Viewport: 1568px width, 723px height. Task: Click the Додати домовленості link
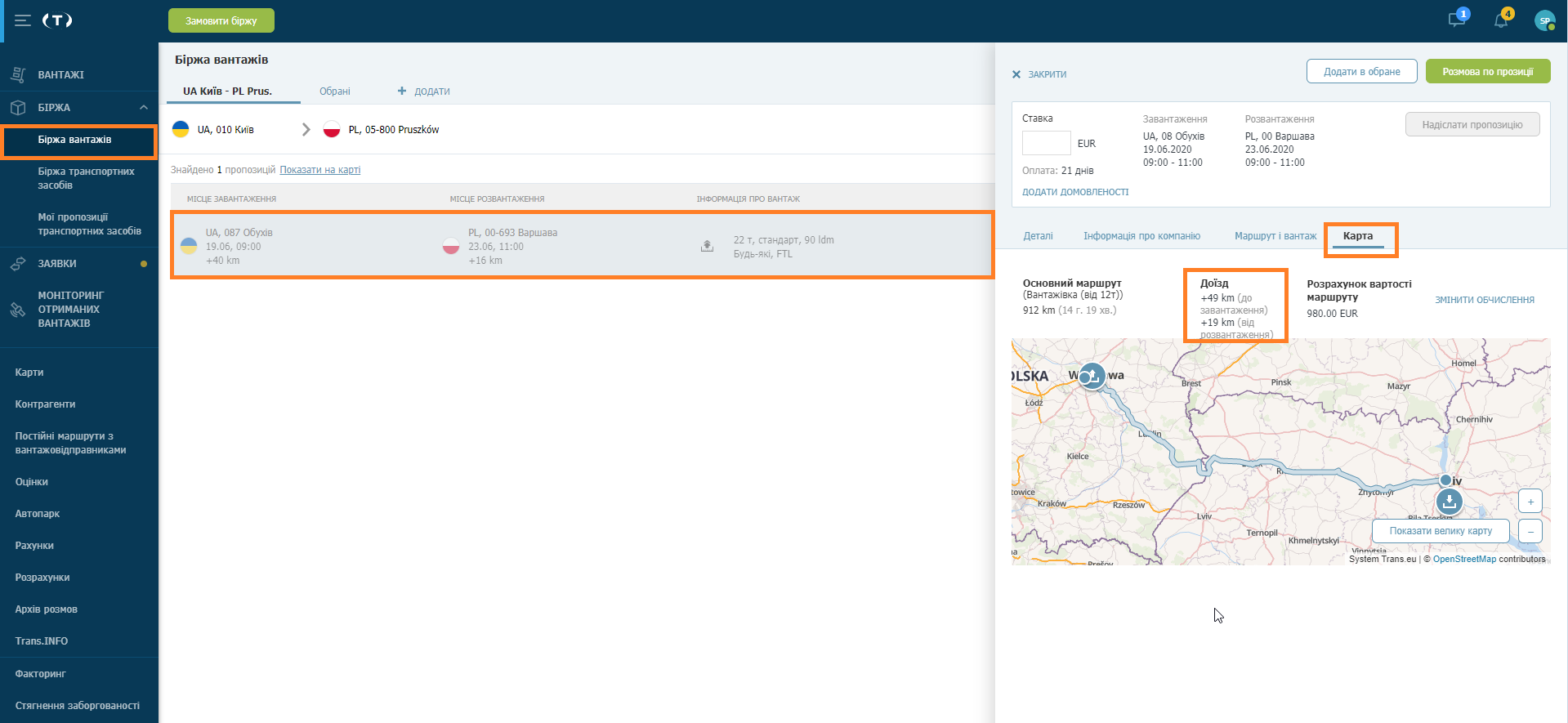coord(1075,192)
